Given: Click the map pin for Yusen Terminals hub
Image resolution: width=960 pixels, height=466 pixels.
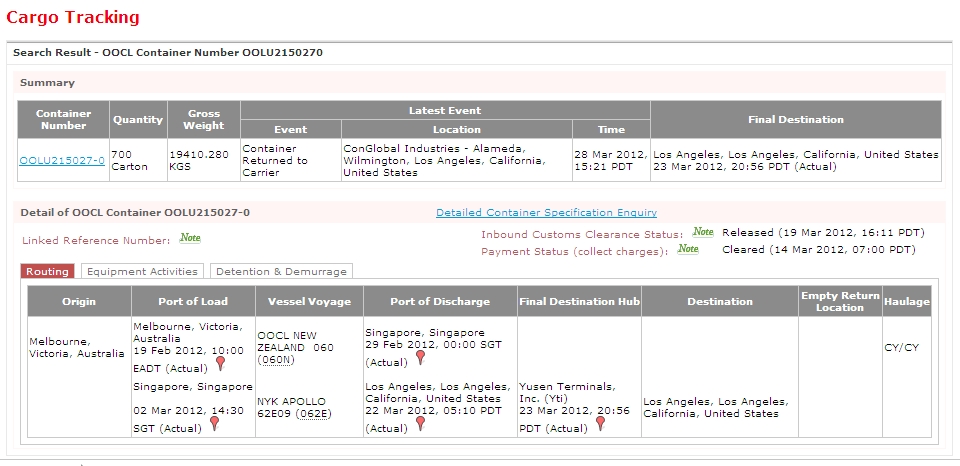Looking at the screenshot, I should (600, 423).
